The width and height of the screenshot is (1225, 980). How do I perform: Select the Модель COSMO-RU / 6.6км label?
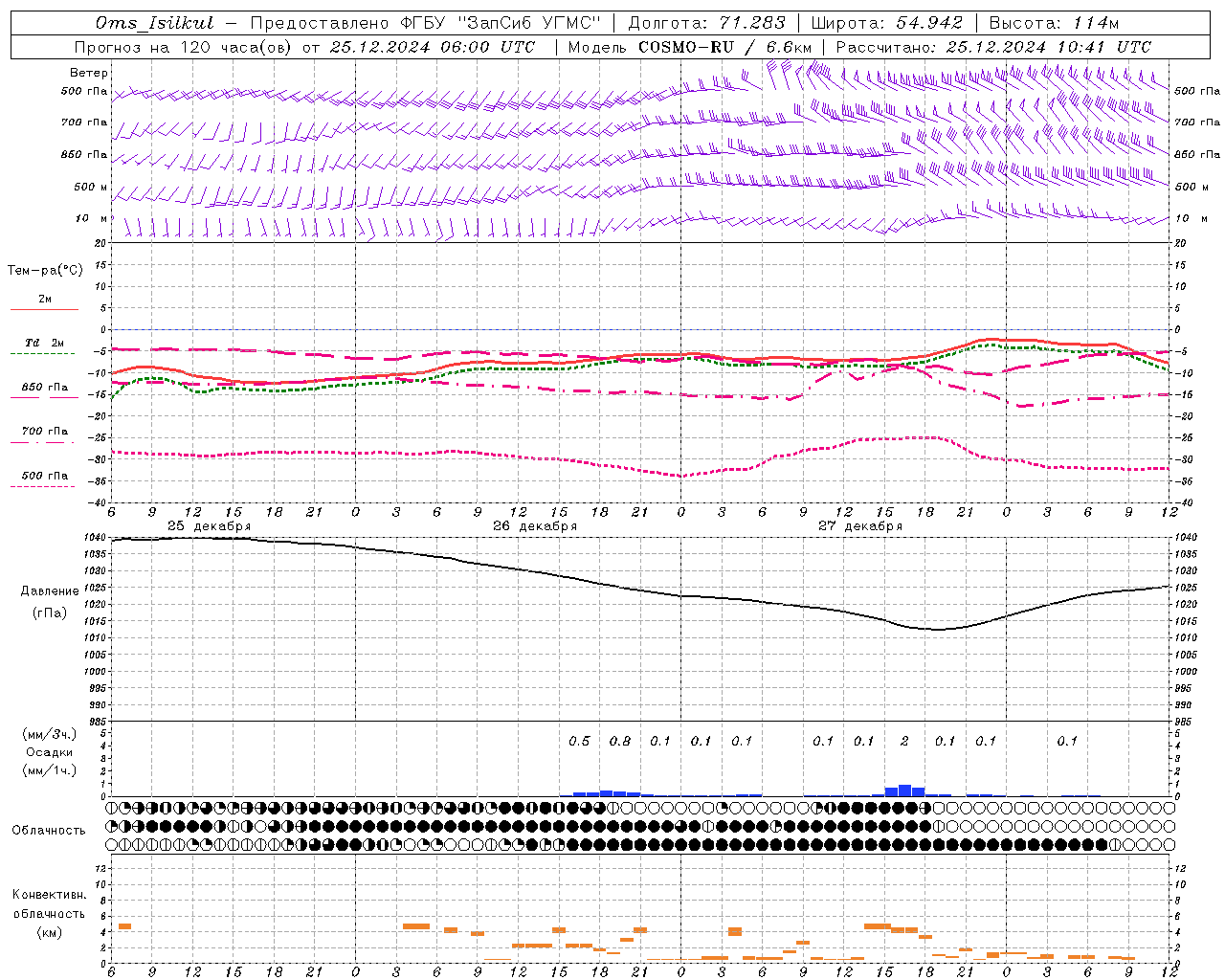[x=690, y=47]
